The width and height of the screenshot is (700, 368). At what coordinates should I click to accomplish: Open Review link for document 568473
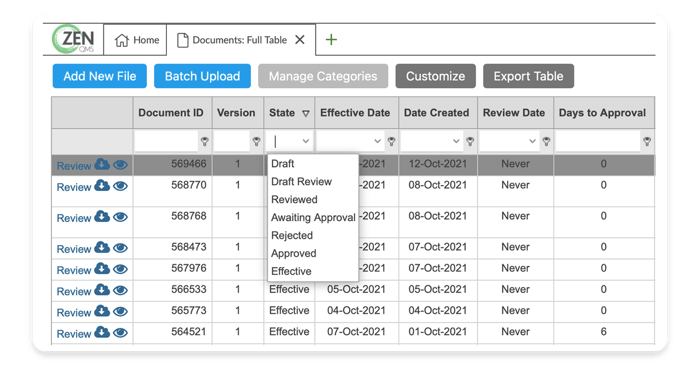pyautogui.click(x=74, y=249)
